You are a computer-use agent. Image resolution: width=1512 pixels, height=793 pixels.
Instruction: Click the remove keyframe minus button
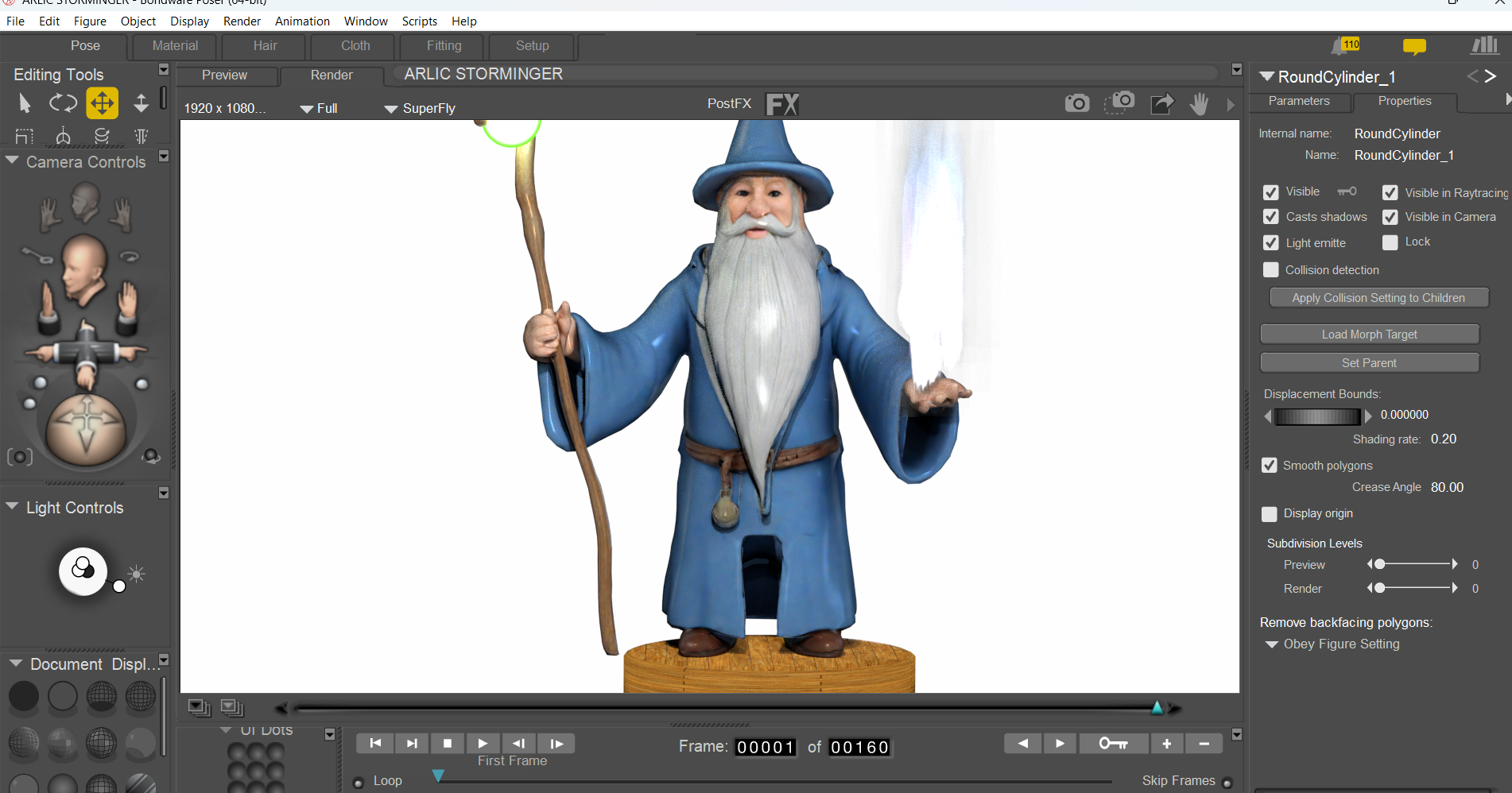[x=1204, y=744]
